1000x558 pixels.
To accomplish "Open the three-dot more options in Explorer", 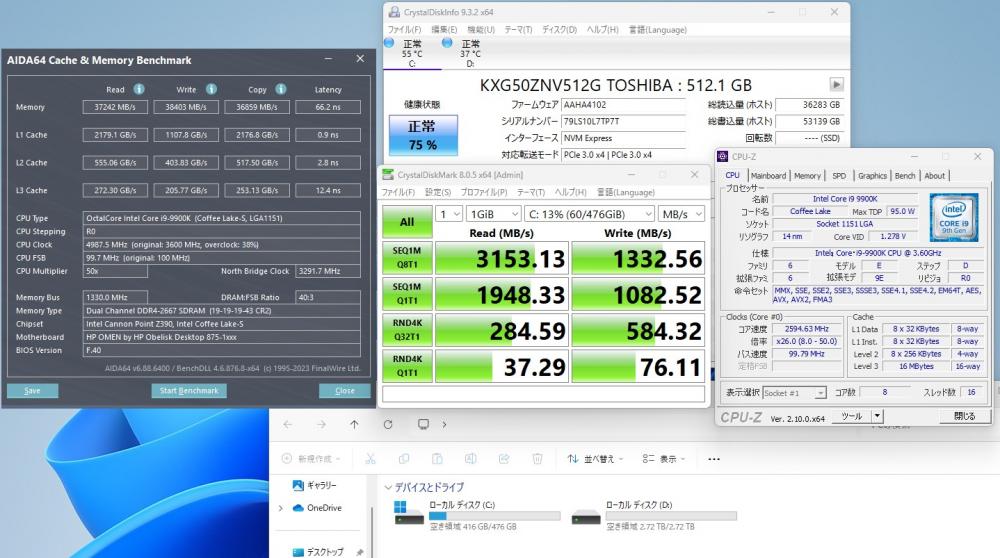I will (714, 459).
